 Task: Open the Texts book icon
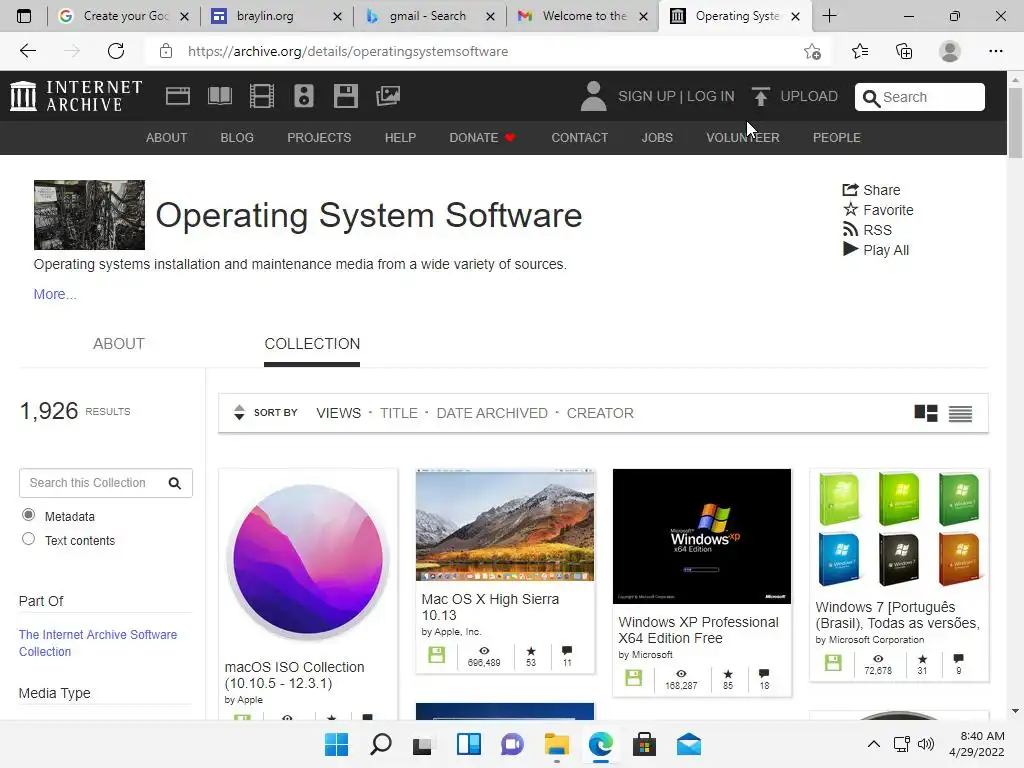coord(219,96)
